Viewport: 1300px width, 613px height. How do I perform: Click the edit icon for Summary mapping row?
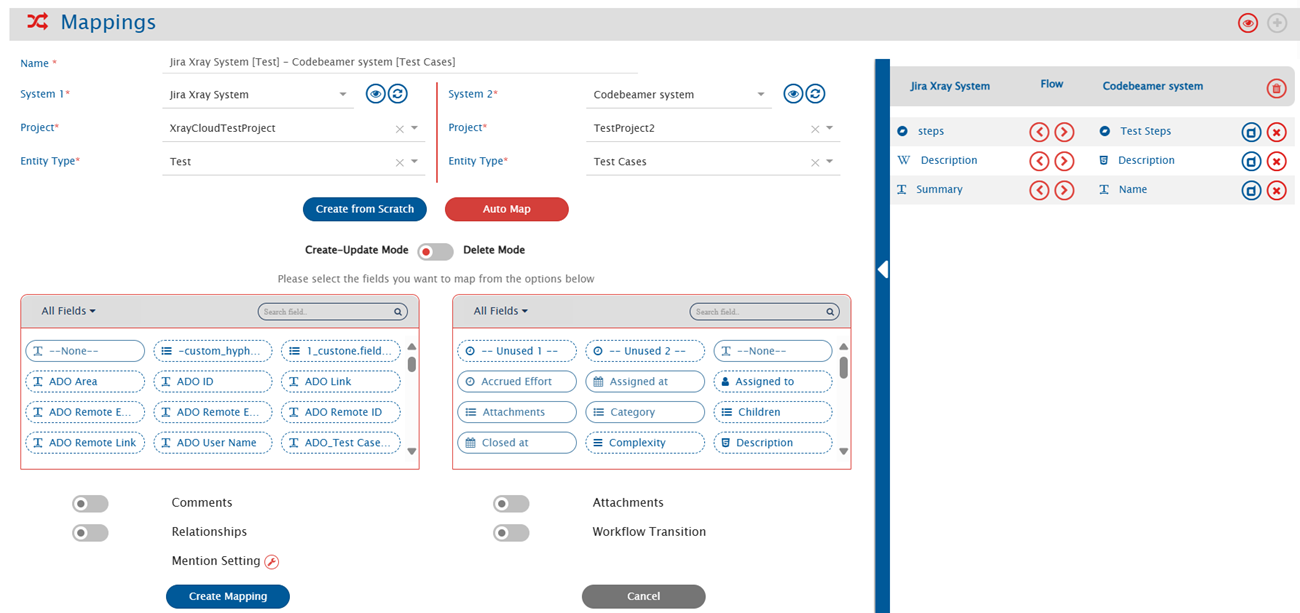click(1251, 190)
